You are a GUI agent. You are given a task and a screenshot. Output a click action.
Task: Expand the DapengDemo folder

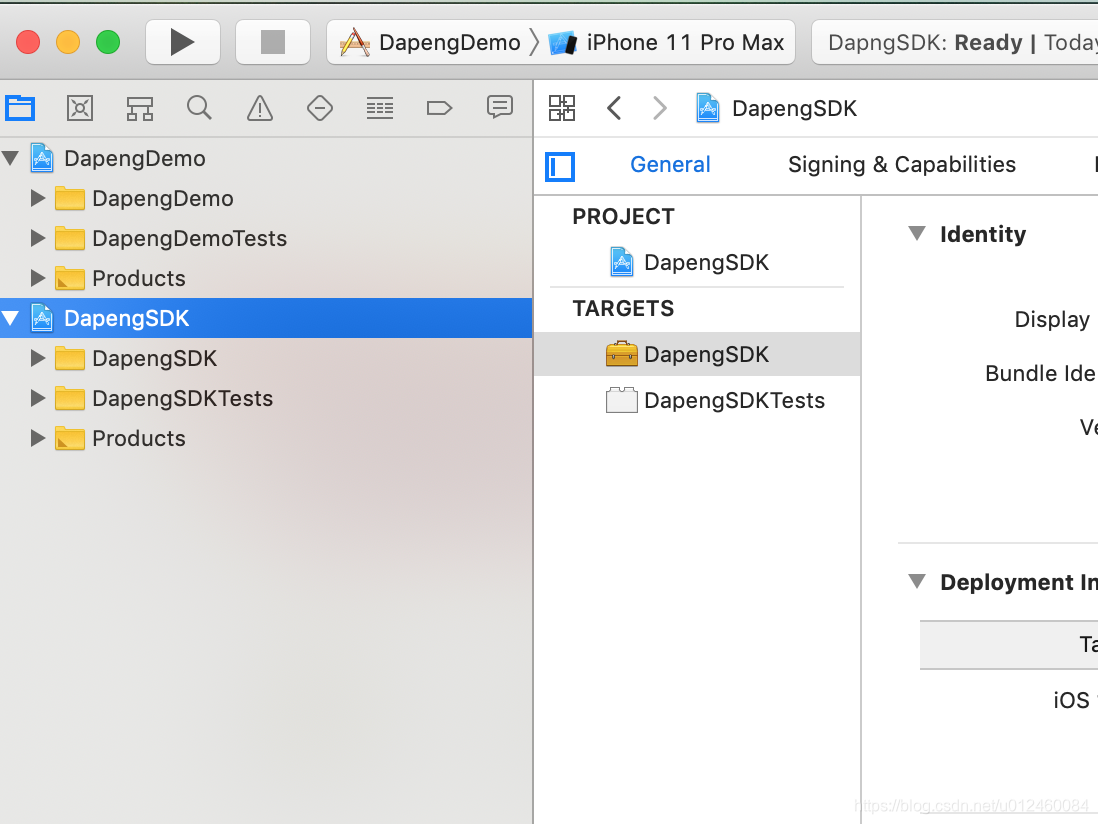(x=38, y=199)
